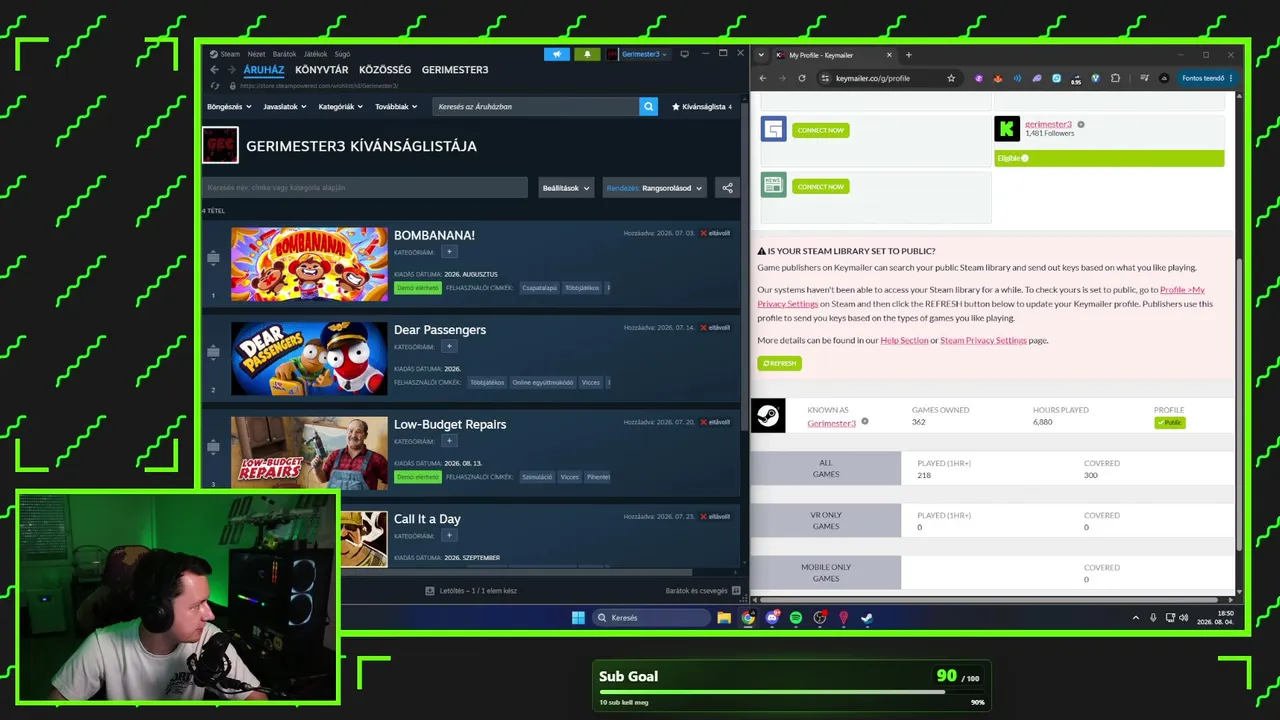Click the Barátok és csevegés button
Image resolution: width=1280 pixels, height=720 pixels.
pos(703,591)
